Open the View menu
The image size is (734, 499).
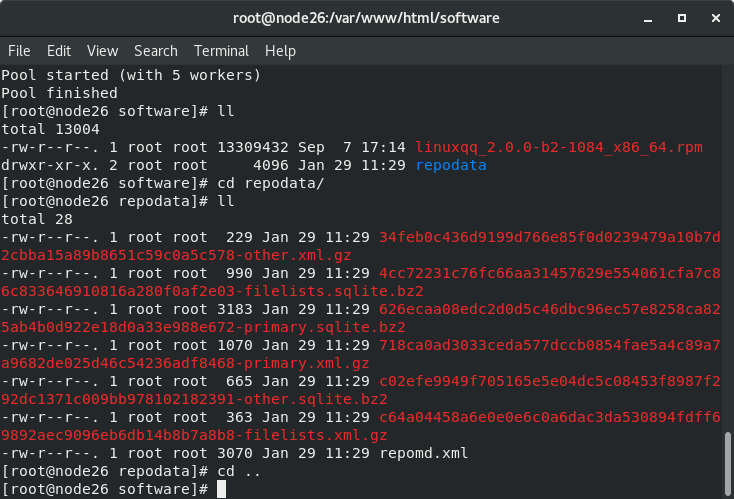pyautogui.click(x=103, y=51)
